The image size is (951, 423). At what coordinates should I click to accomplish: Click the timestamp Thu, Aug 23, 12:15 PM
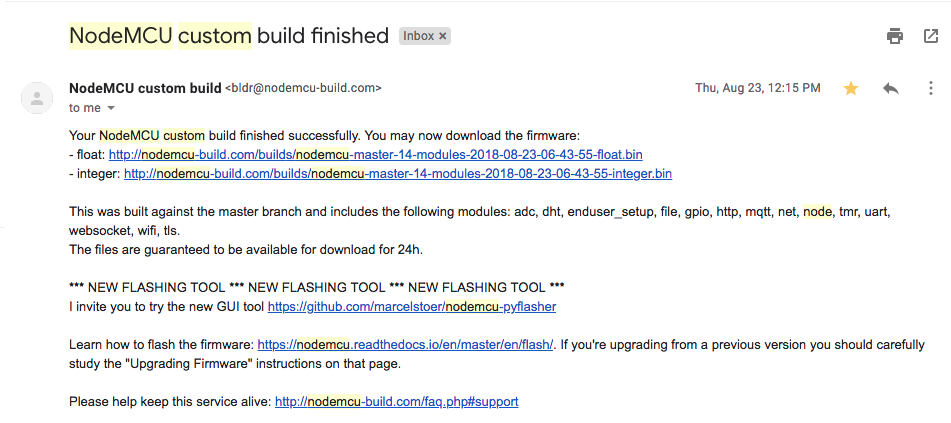pos(758,88)
